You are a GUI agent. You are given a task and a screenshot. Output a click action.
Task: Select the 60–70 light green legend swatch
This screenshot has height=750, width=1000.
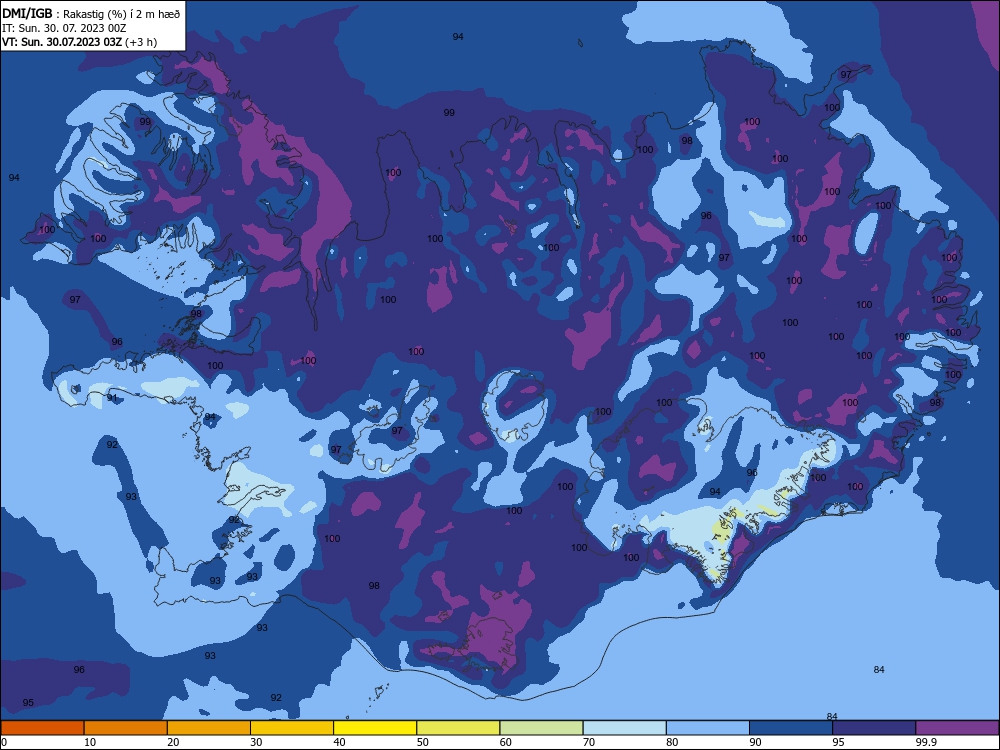[541, 728]
